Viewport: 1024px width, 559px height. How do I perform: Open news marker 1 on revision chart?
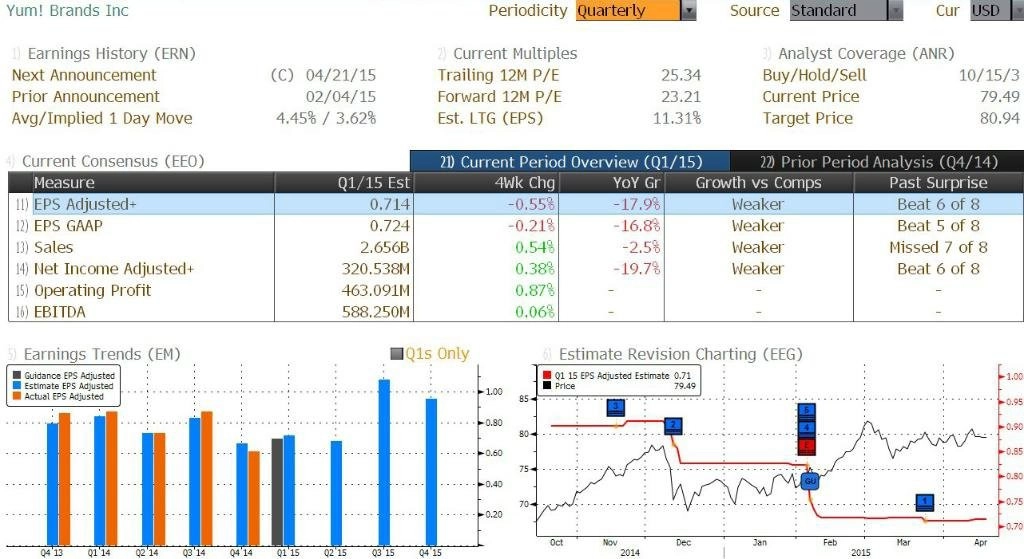tap(925, 502)
